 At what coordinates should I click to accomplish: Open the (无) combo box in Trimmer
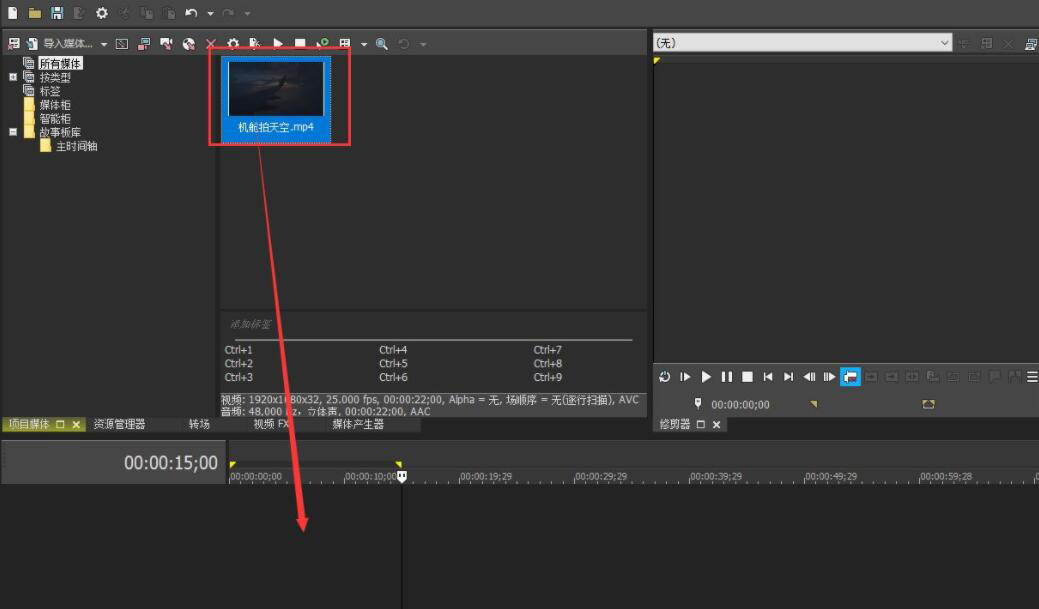(802, 42)
